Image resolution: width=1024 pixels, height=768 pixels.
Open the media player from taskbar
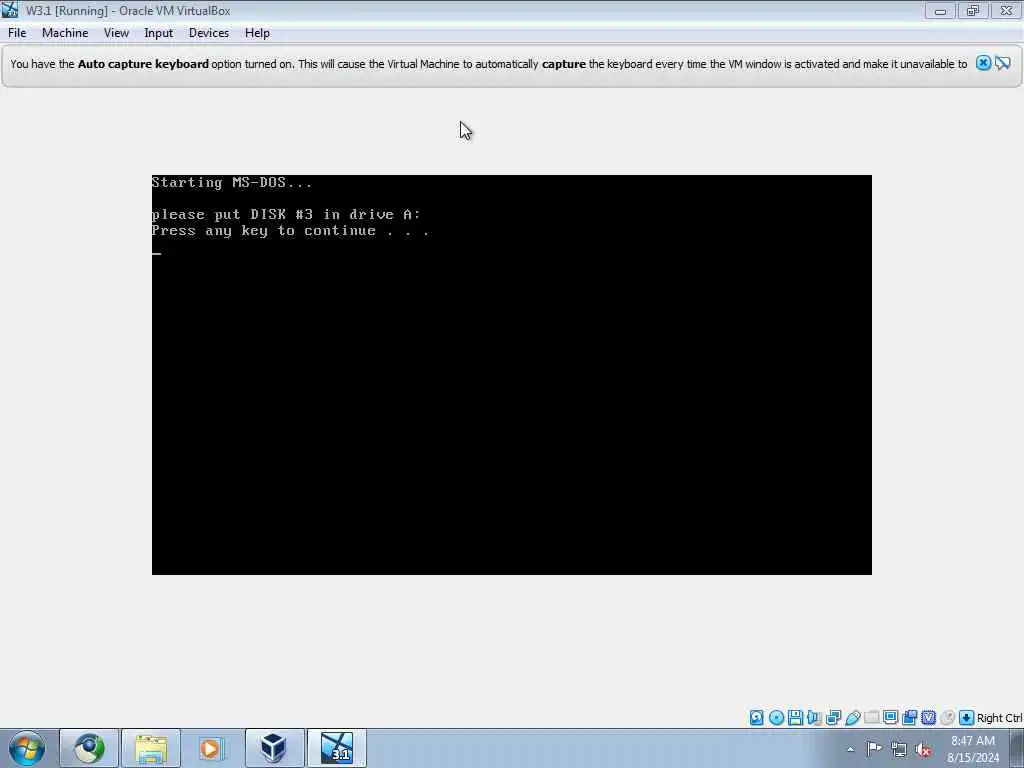(x=211, y=748)
